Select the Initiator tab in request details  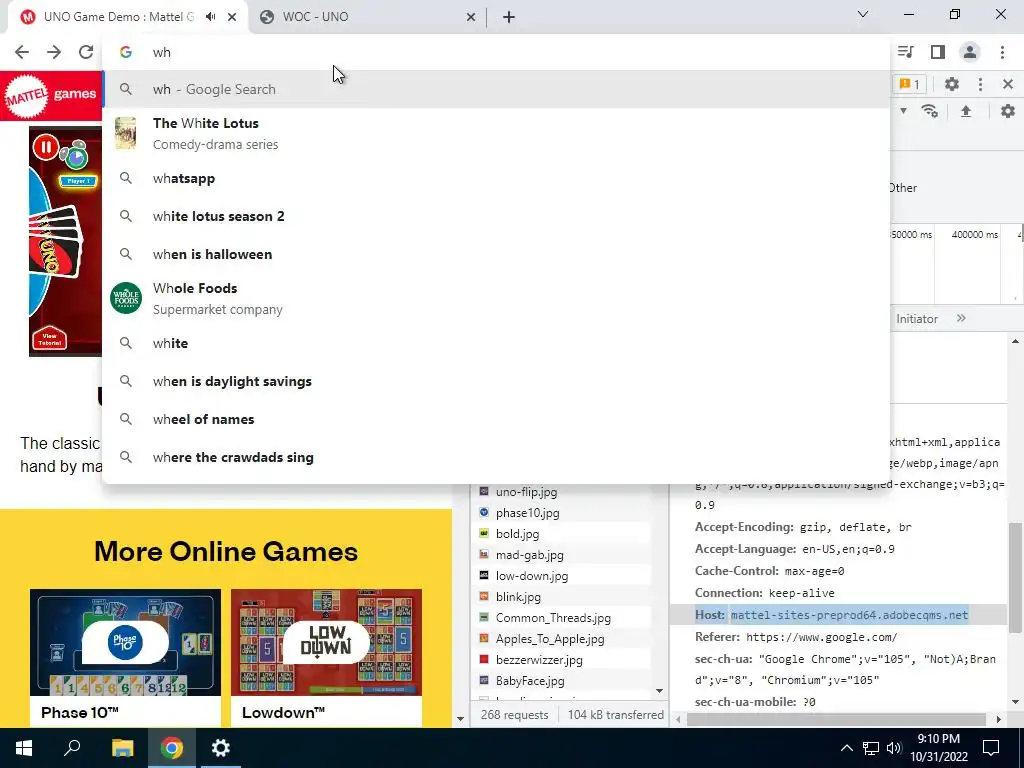[x=917, y=319]
